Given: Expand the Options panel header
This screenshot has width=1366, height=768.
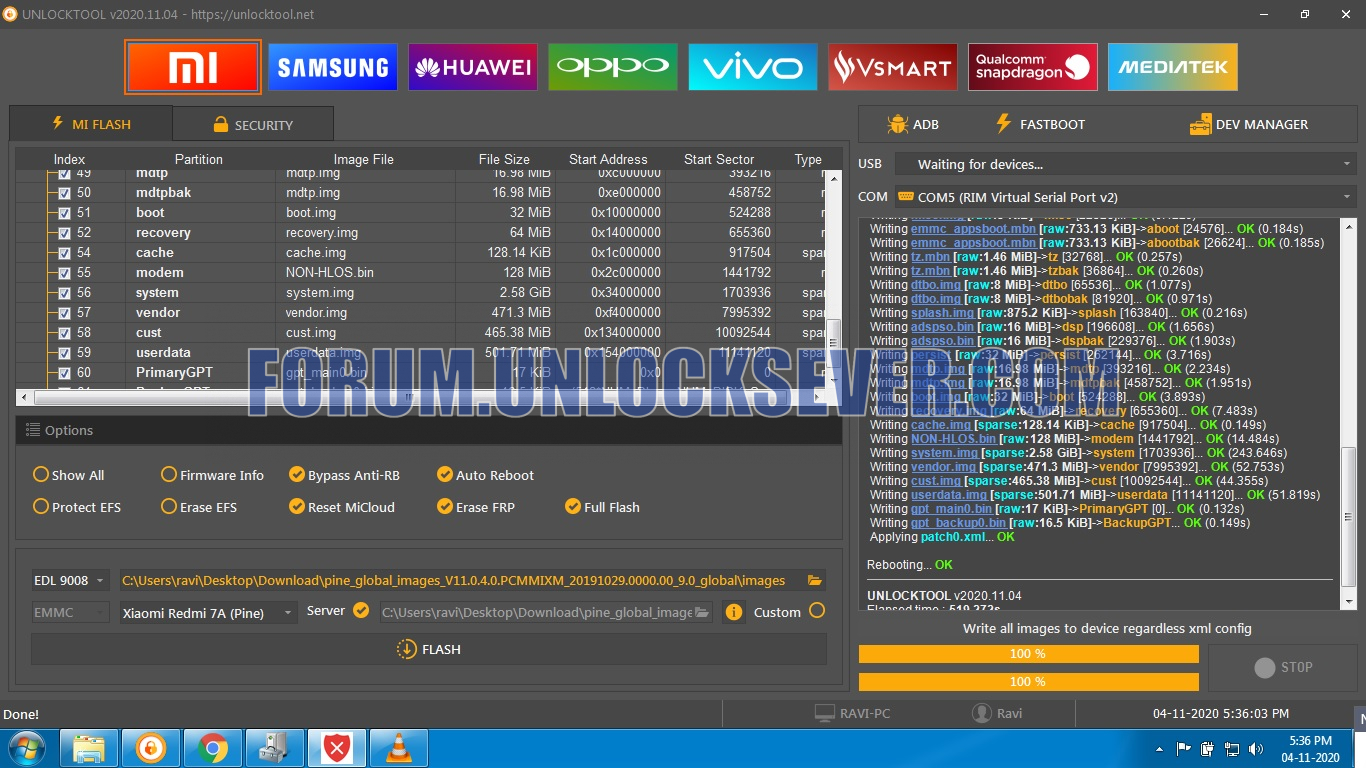Looking at the screenshot, I should [x=428, y=430].
